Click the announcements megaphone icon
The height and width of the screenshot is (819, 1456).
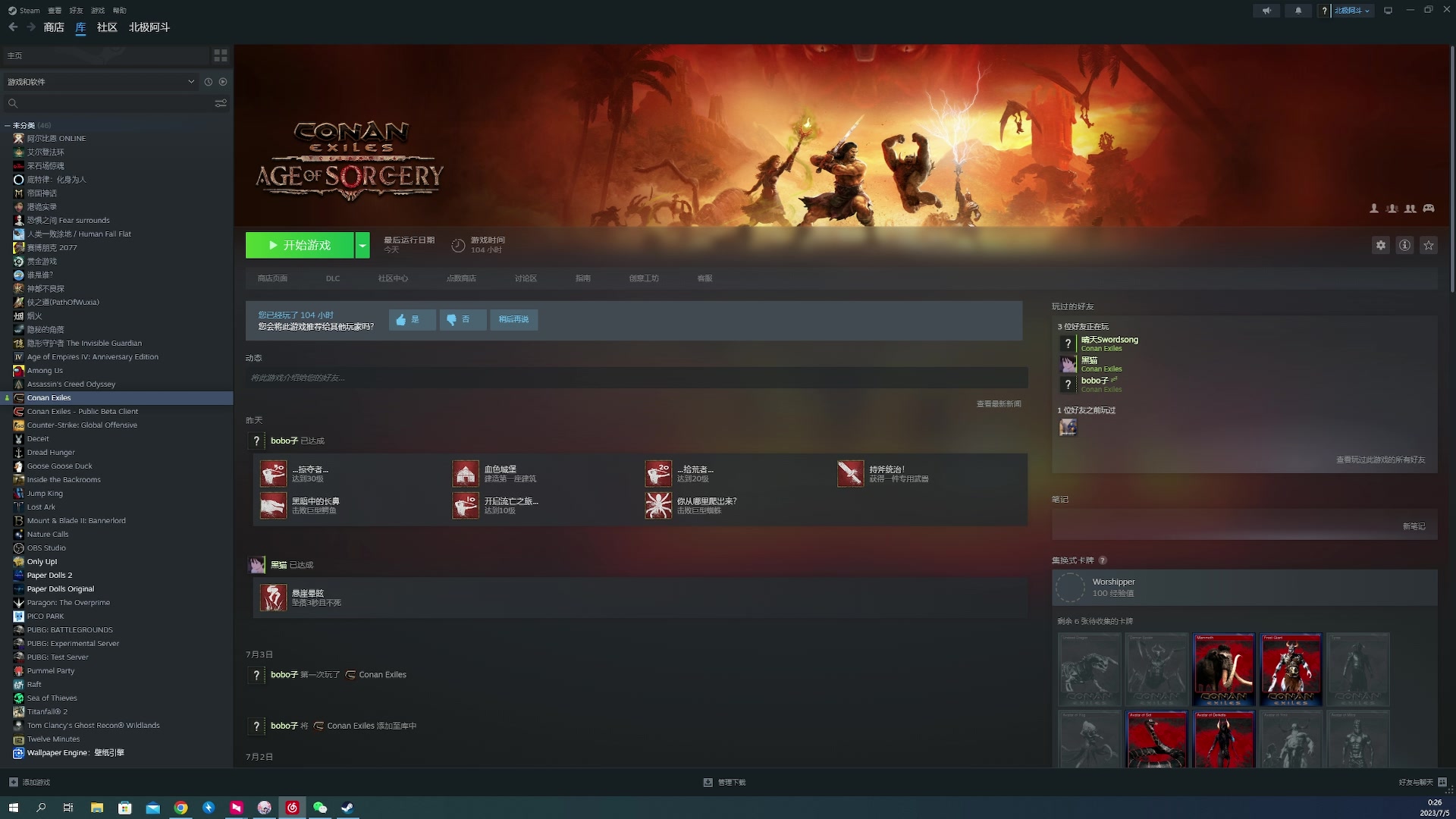coord(1266,11)
